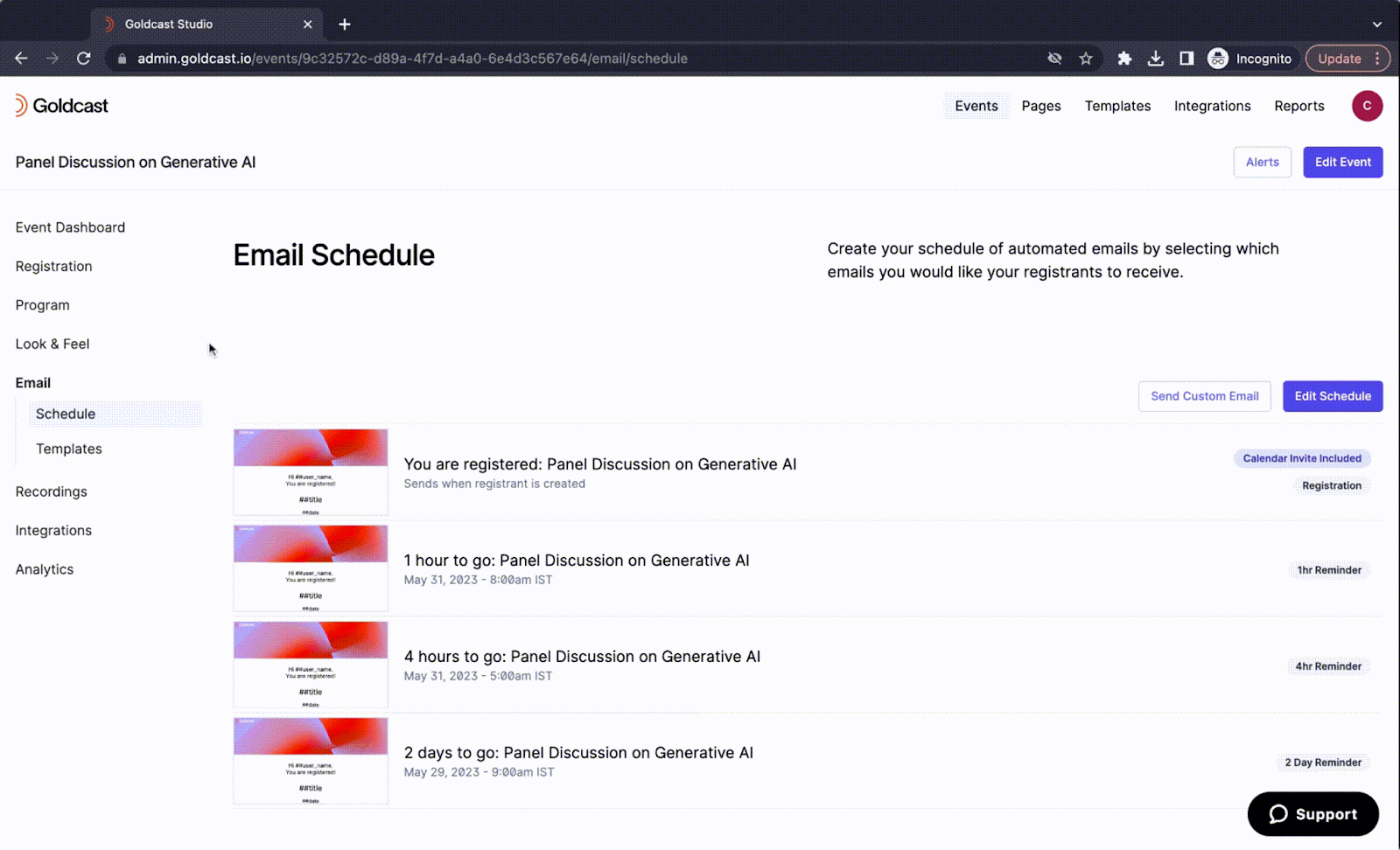1400x850 pixels.
Task: Click the browser forward arrow
Action: [52, 59]
